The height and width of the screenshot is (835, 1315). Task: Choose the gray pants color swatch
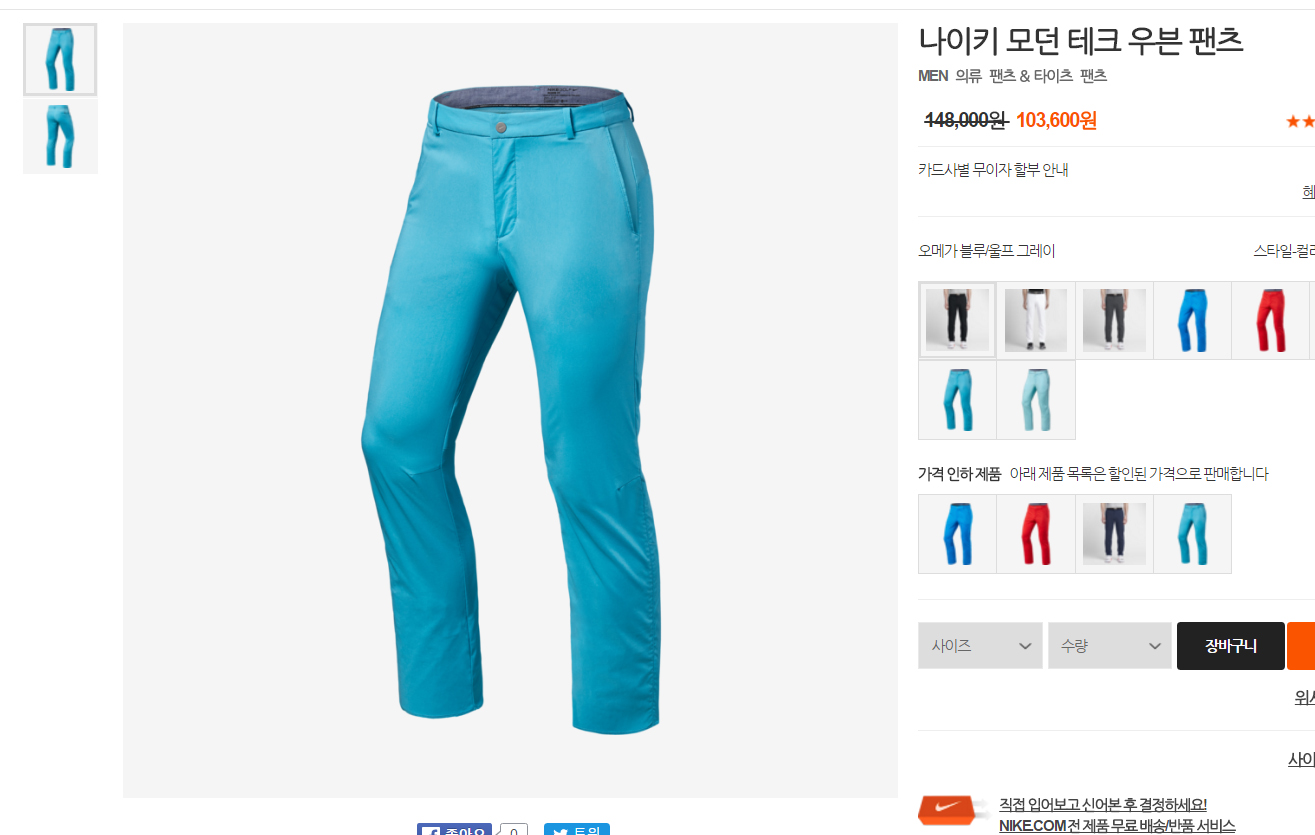tap(1114, 320)
